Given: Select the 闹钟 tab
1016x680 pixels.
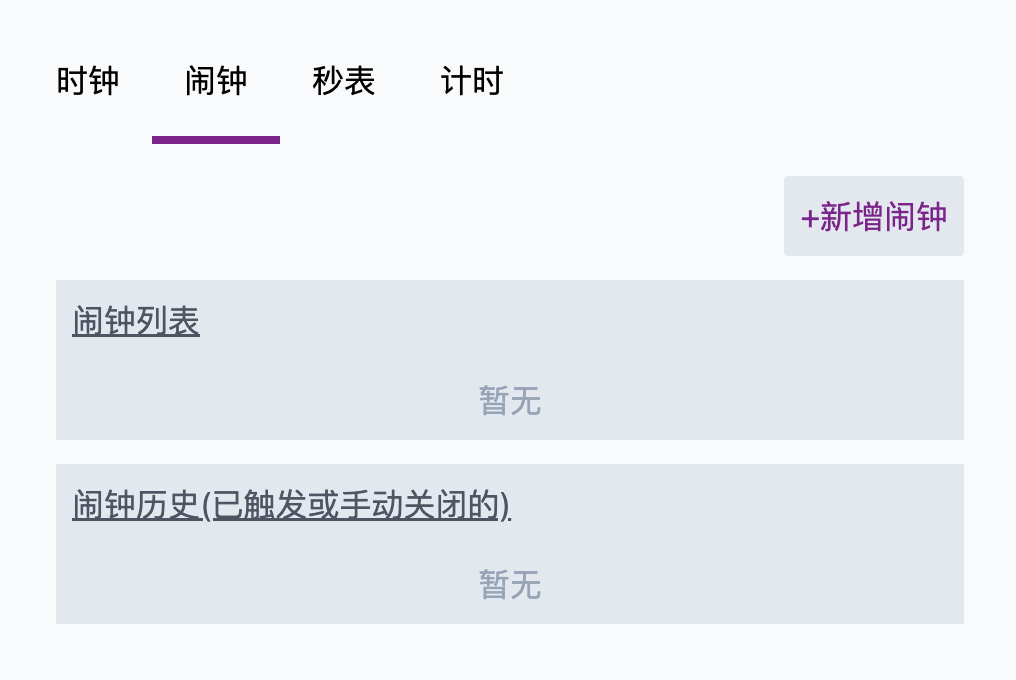Looking at the screenshot, I should [216, 82].
